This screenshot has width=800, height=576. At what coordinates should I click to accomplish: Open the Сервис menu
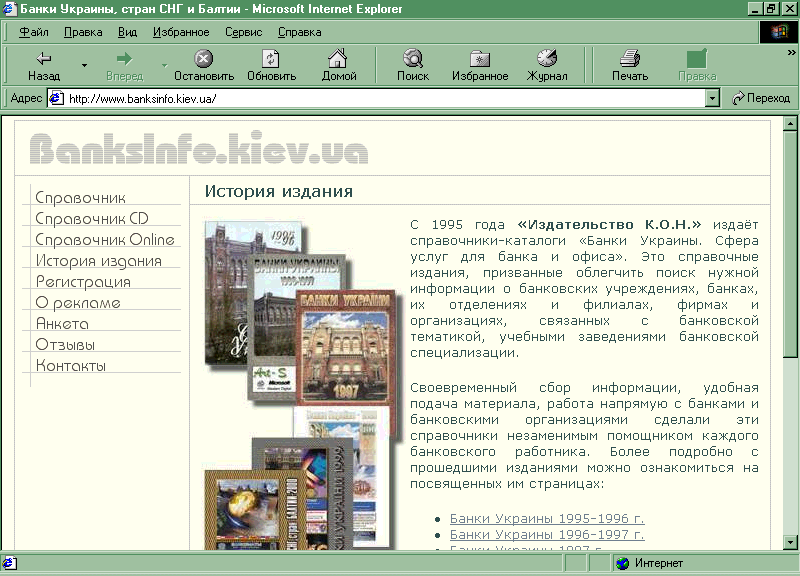(x=243, y=32)
